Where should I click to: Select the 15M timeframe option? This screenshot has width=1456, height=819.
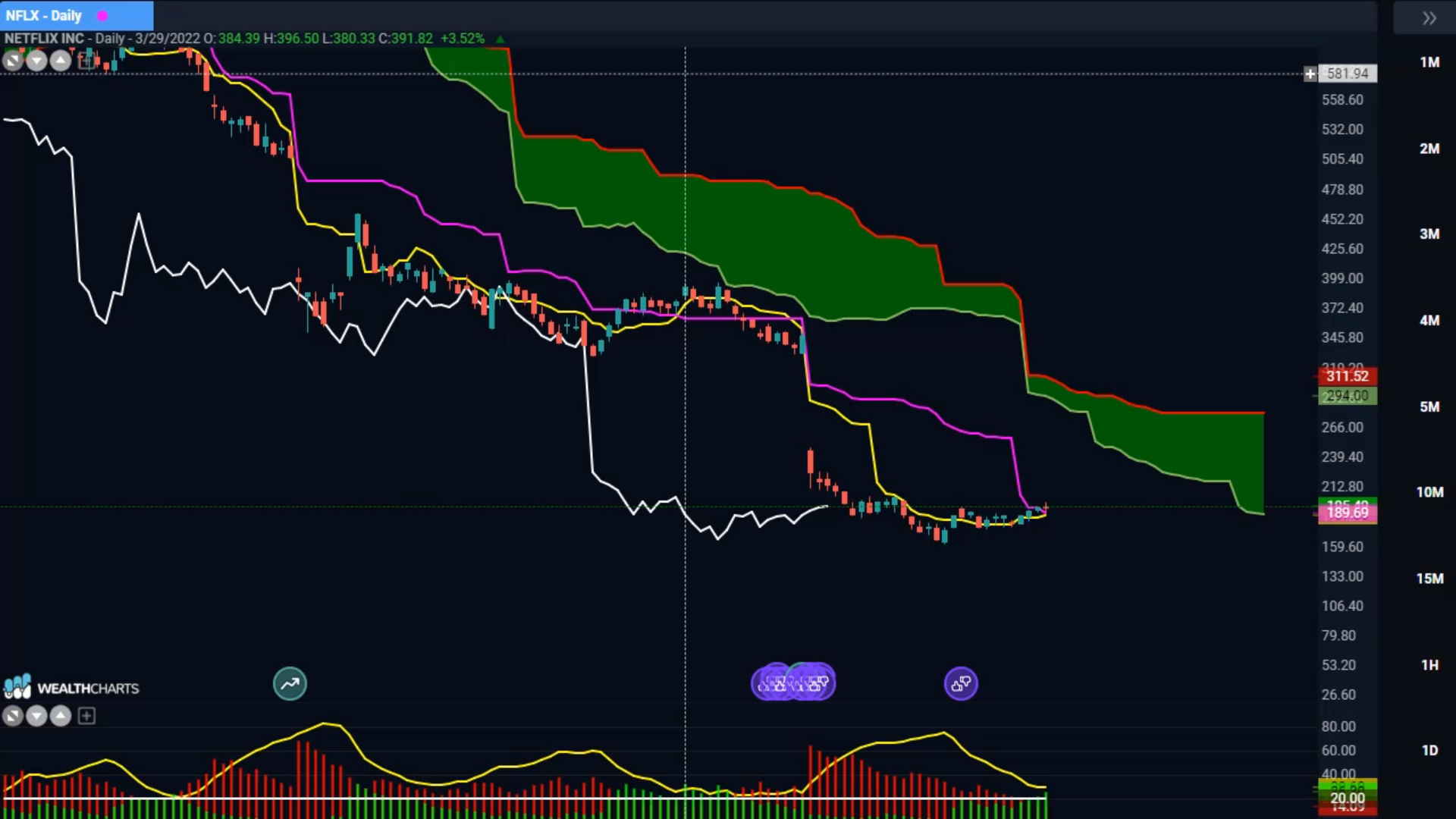pyautogui.click(x=1429, y=579)
